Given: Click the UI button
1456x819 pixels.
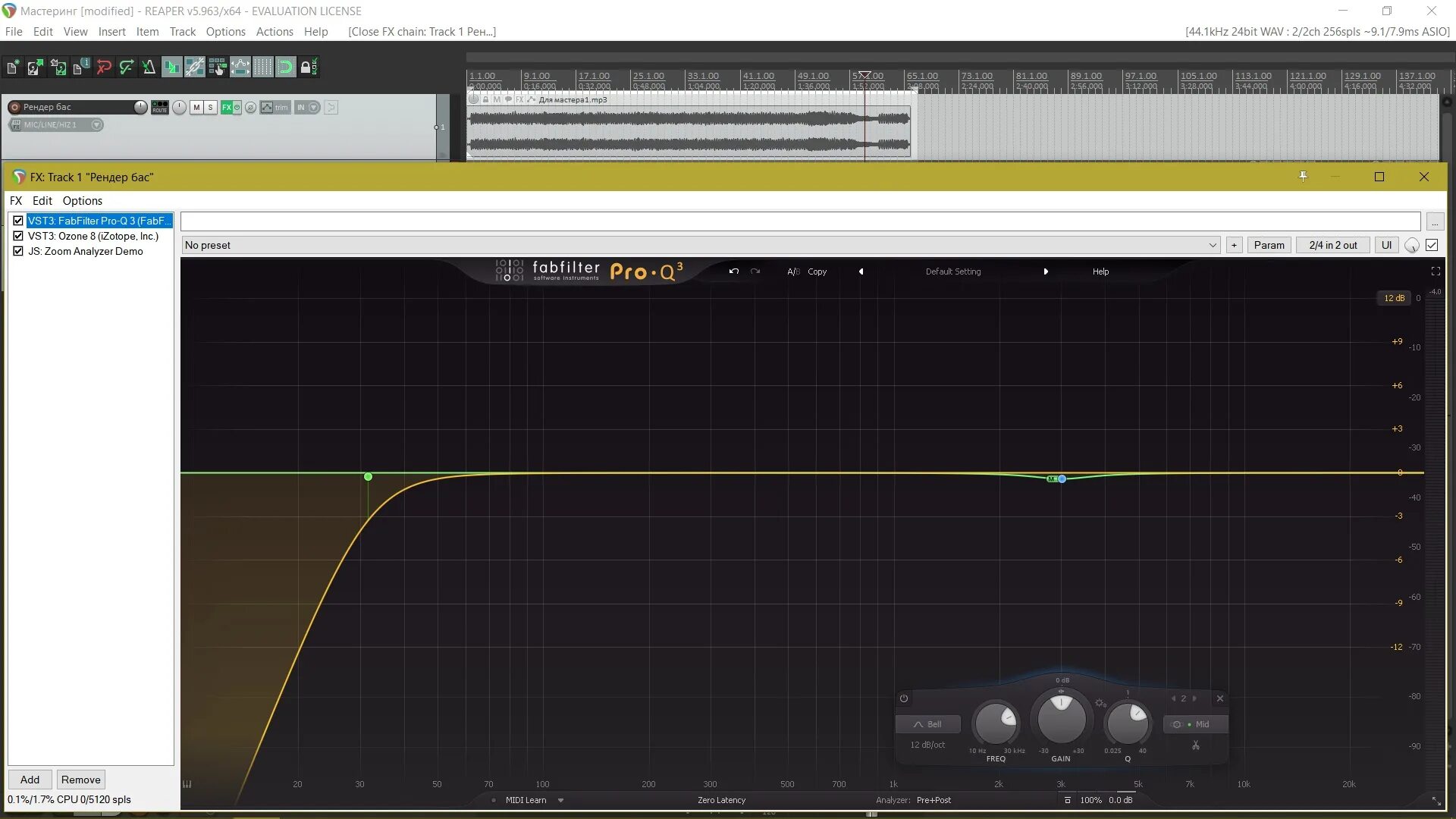Looking at the screenshot, I should (x=1386, y=245).
